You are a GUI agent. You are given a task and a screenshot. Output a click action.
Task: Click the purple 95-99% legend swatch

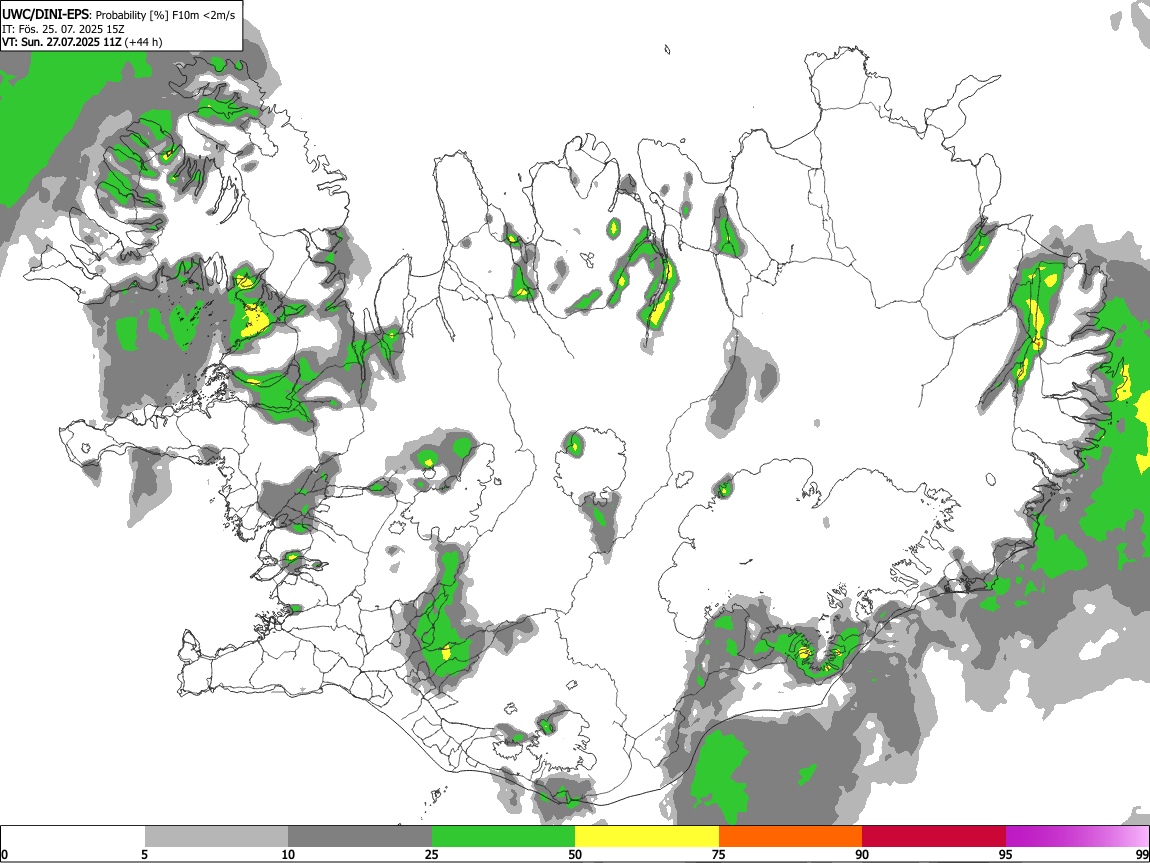(x=1077, y=836)
